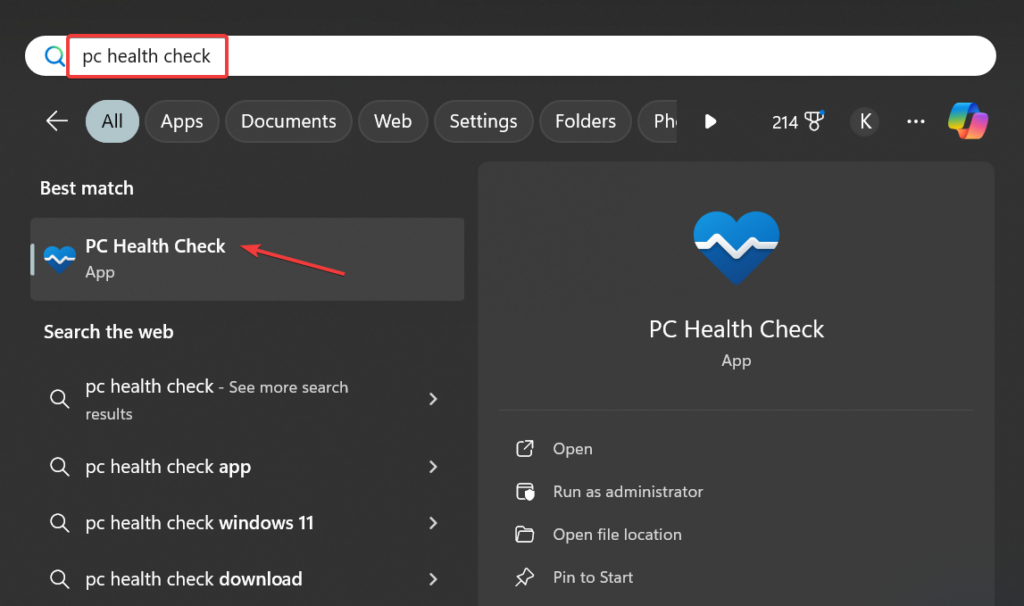Open the Documents search filter
The image size is (1024, 606).
(288, 121)
